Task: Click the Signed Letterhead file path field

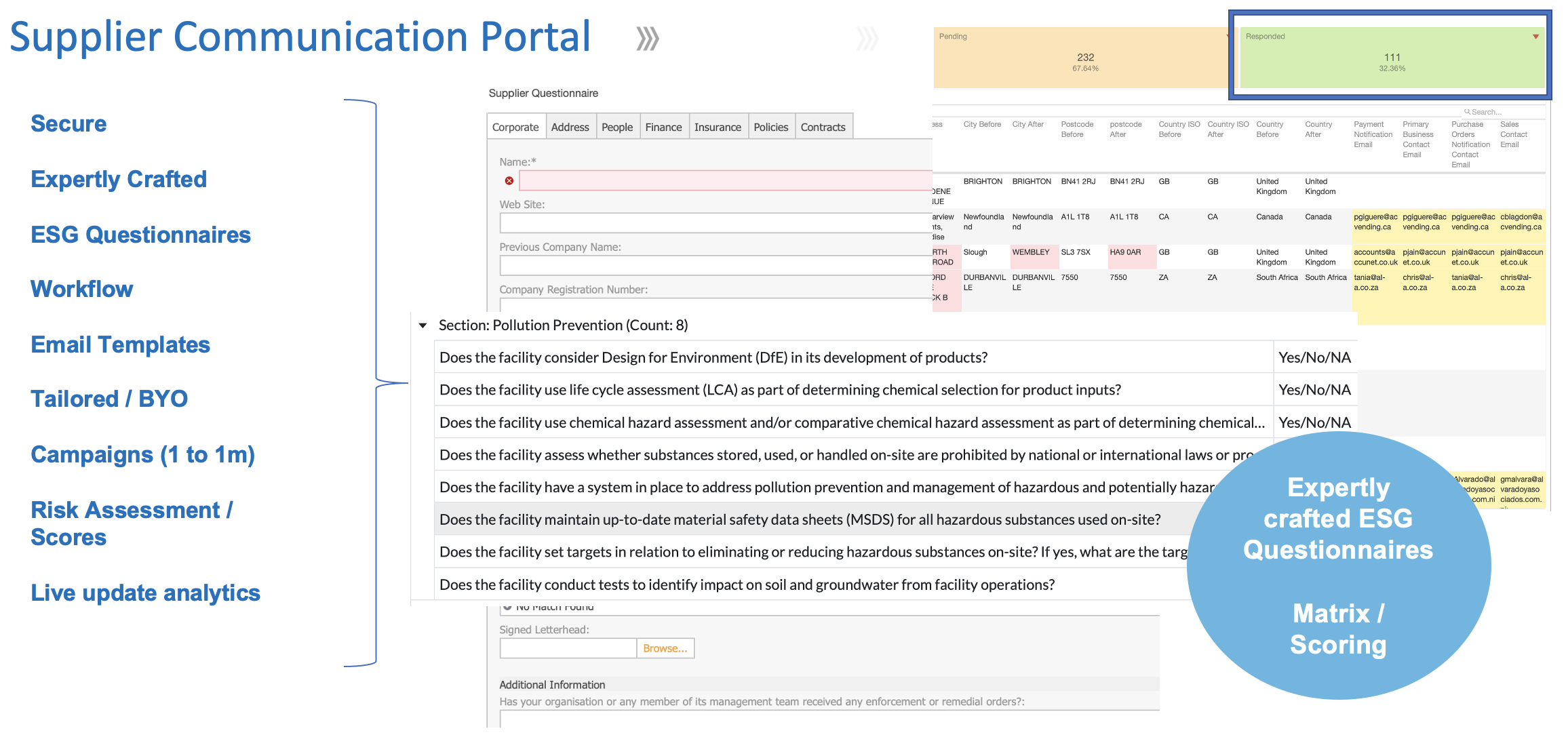Action: point(568,648)
